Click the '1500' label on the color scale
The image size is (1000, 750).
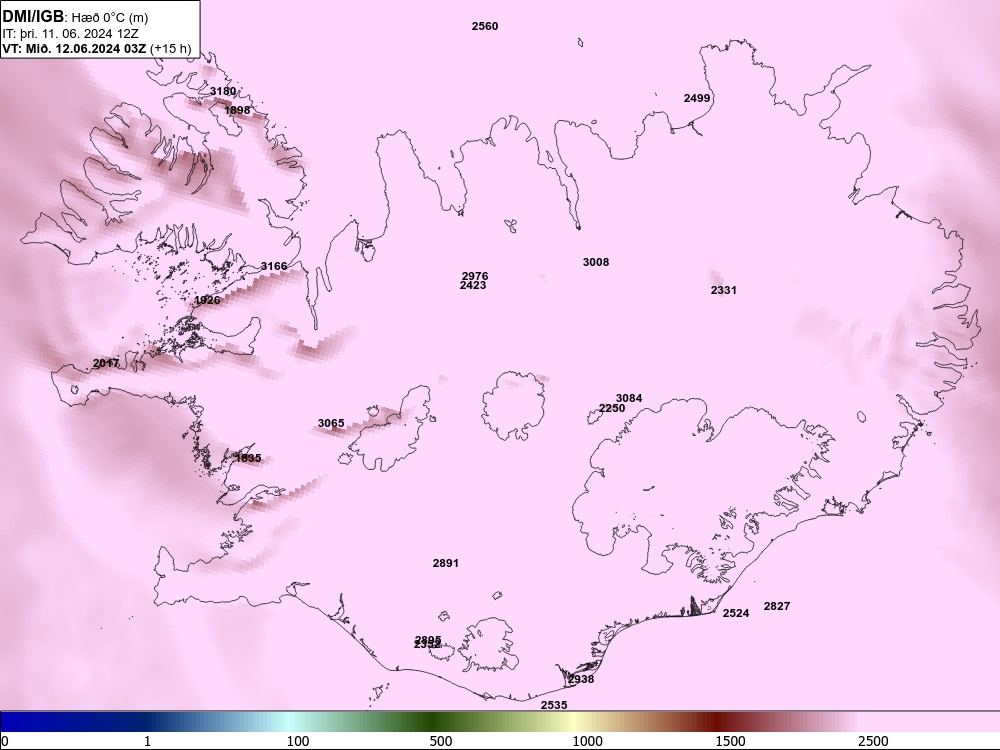730,742
